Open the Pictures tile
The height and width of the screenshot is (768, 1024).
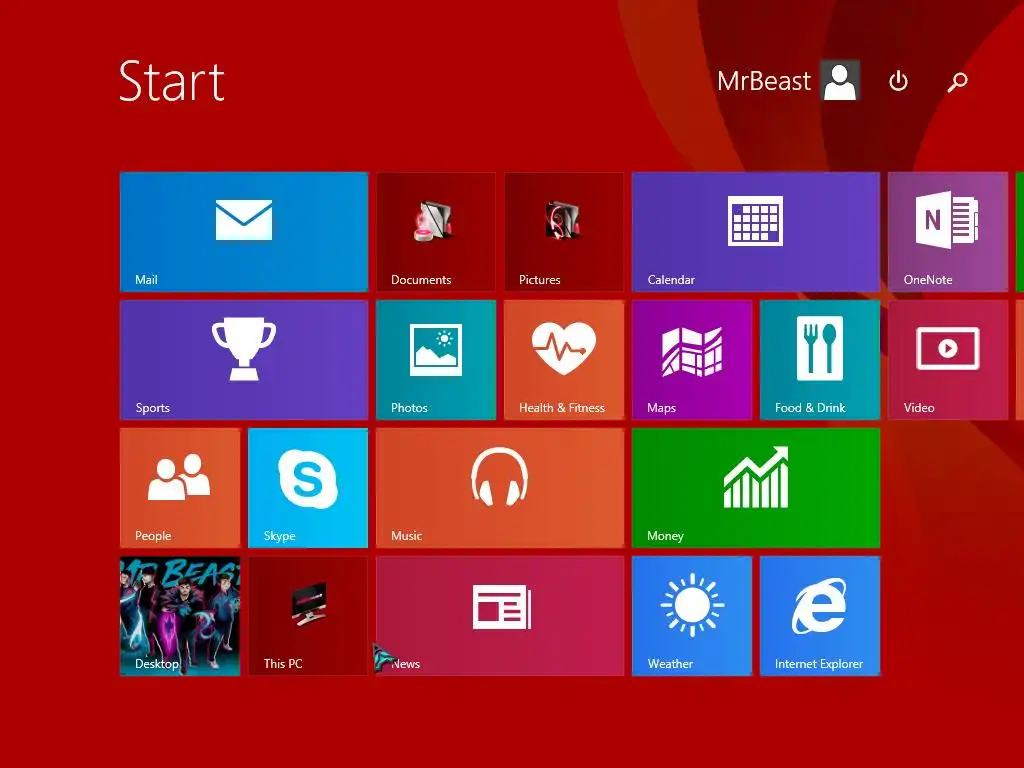click(564, 232)
